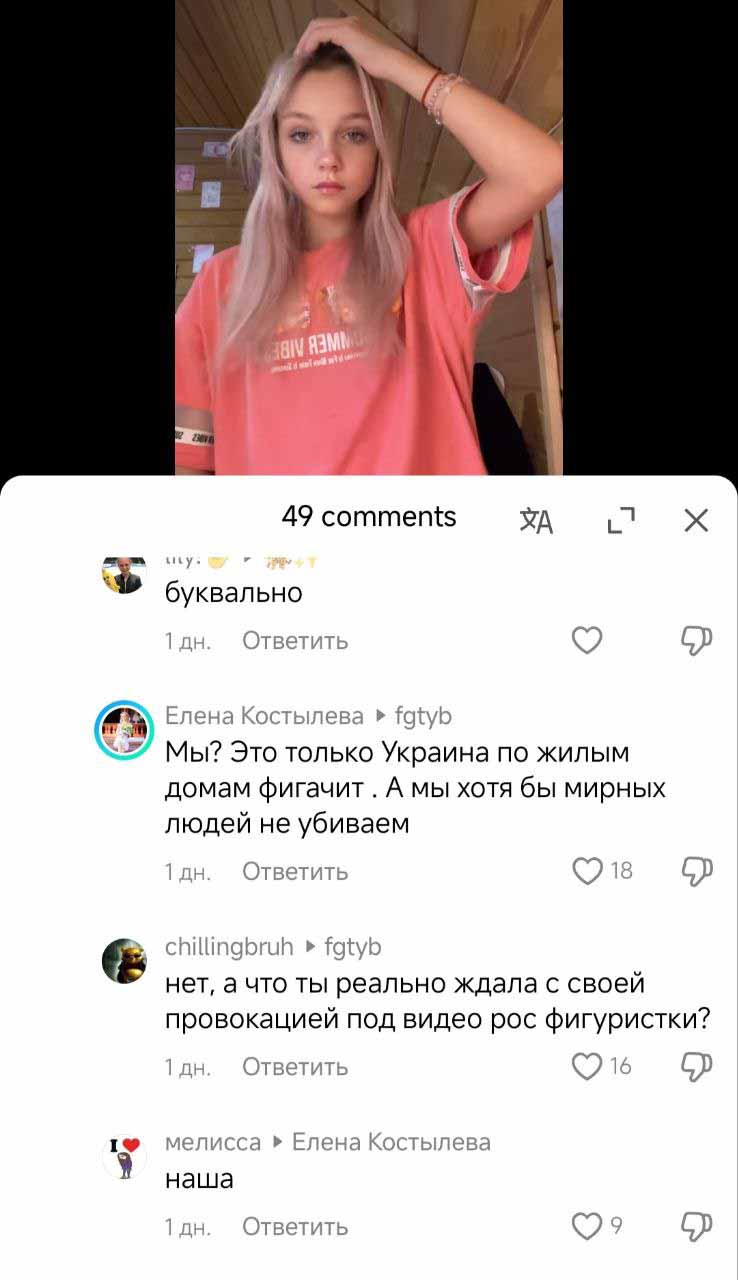Image resolution: width=738 pixels, height=1280 pixels.
Task: Like chillingbruh's comment with 16 likes
Action: pyautogui.click(x=587, y=1066)
